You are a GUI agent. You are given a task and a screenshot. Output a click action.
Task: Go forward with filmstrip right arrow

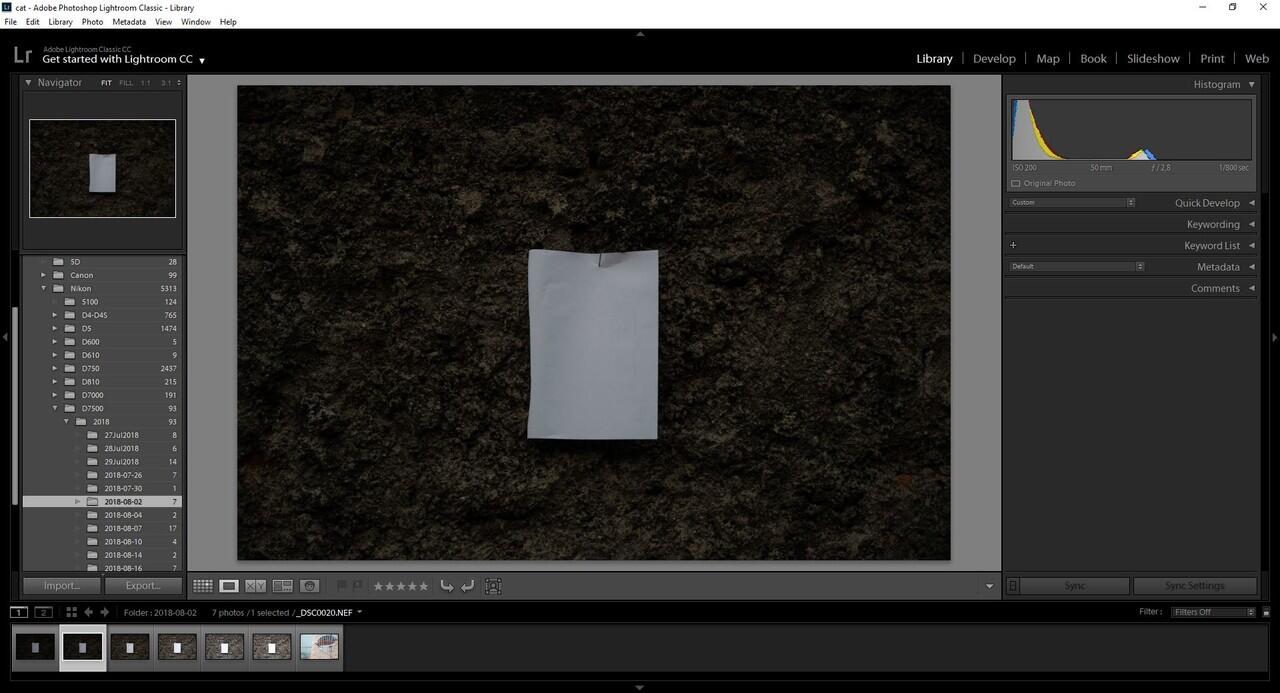(104, 612)
